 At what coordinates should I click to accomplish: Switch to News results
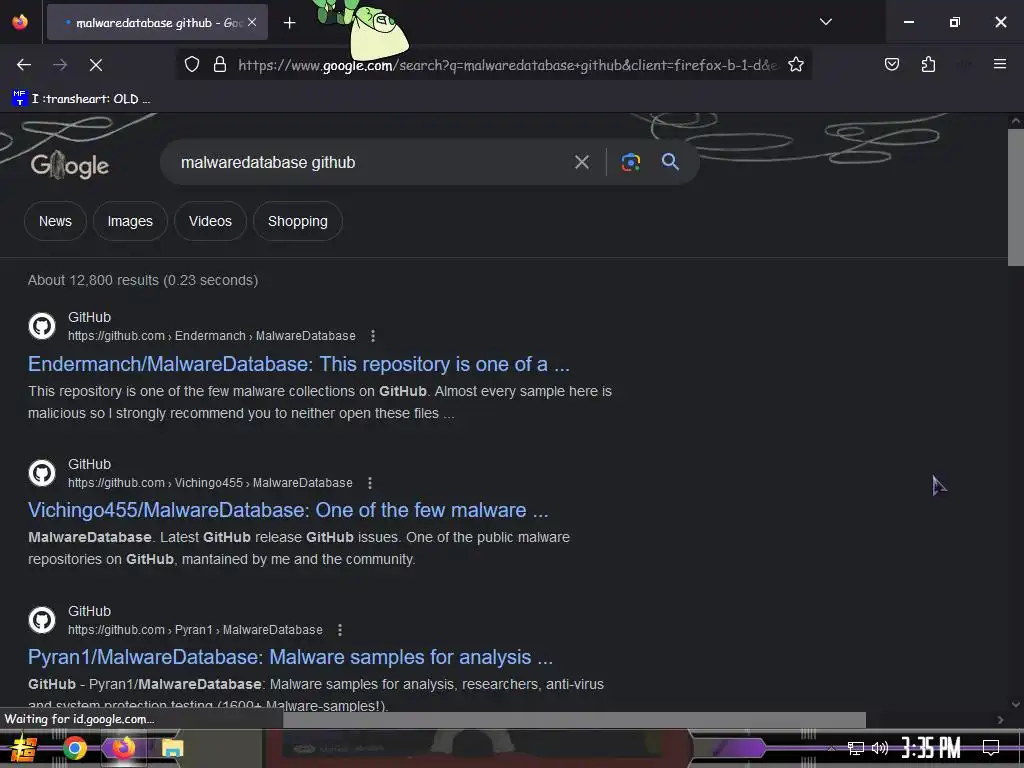(x=56, y=221)
